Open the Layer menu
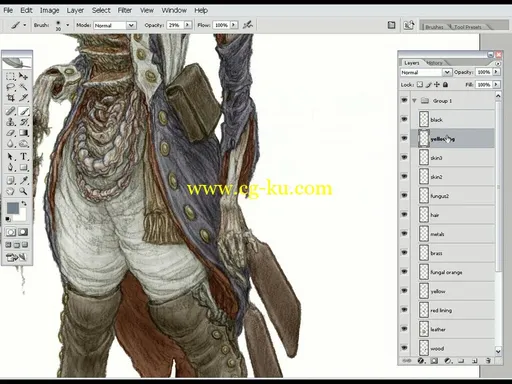The image size is (512, 384). (x=75, y=10)
